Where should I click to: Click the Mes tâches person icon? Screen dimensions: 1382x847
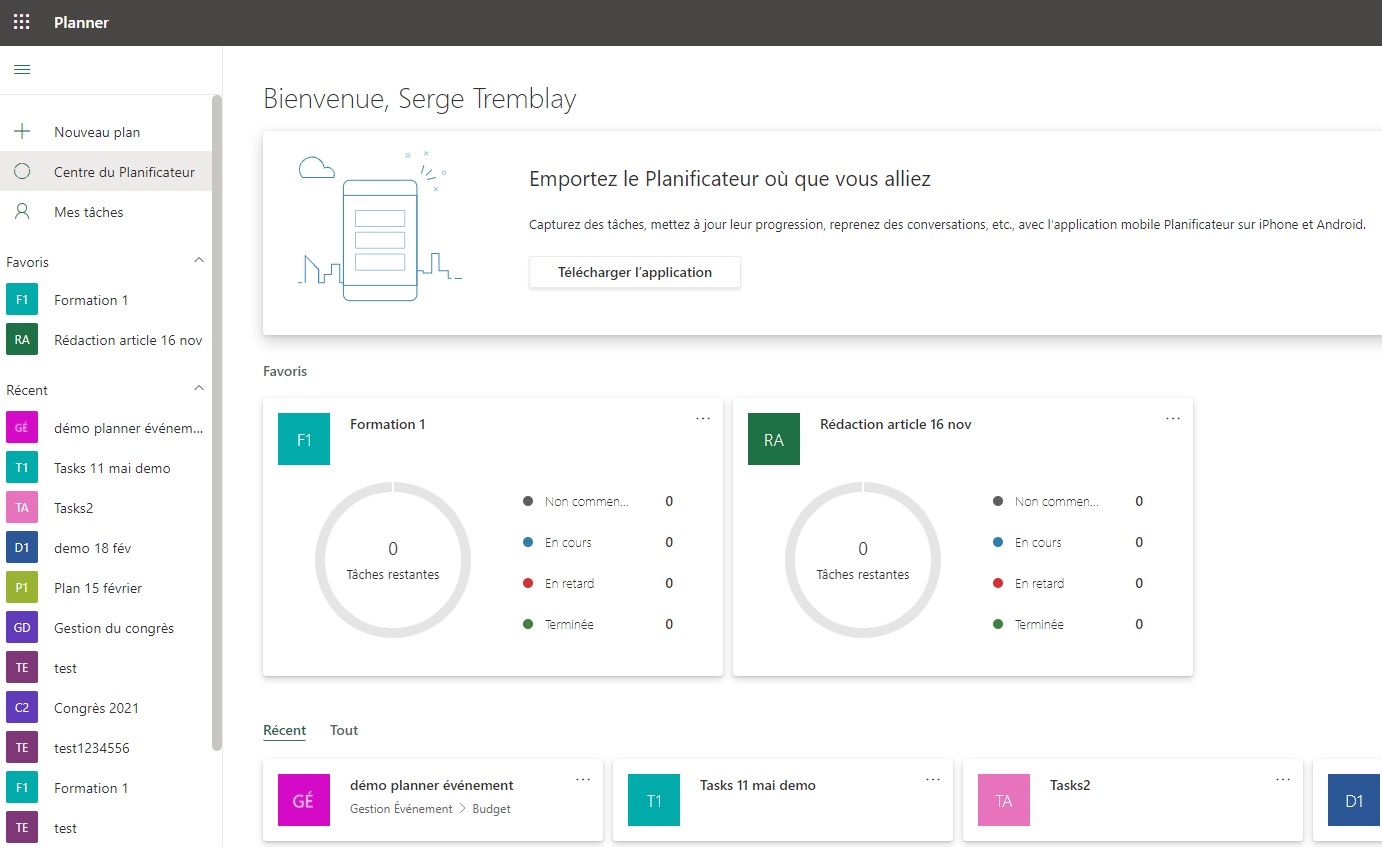pyautogui.click(x=22, y=212)
